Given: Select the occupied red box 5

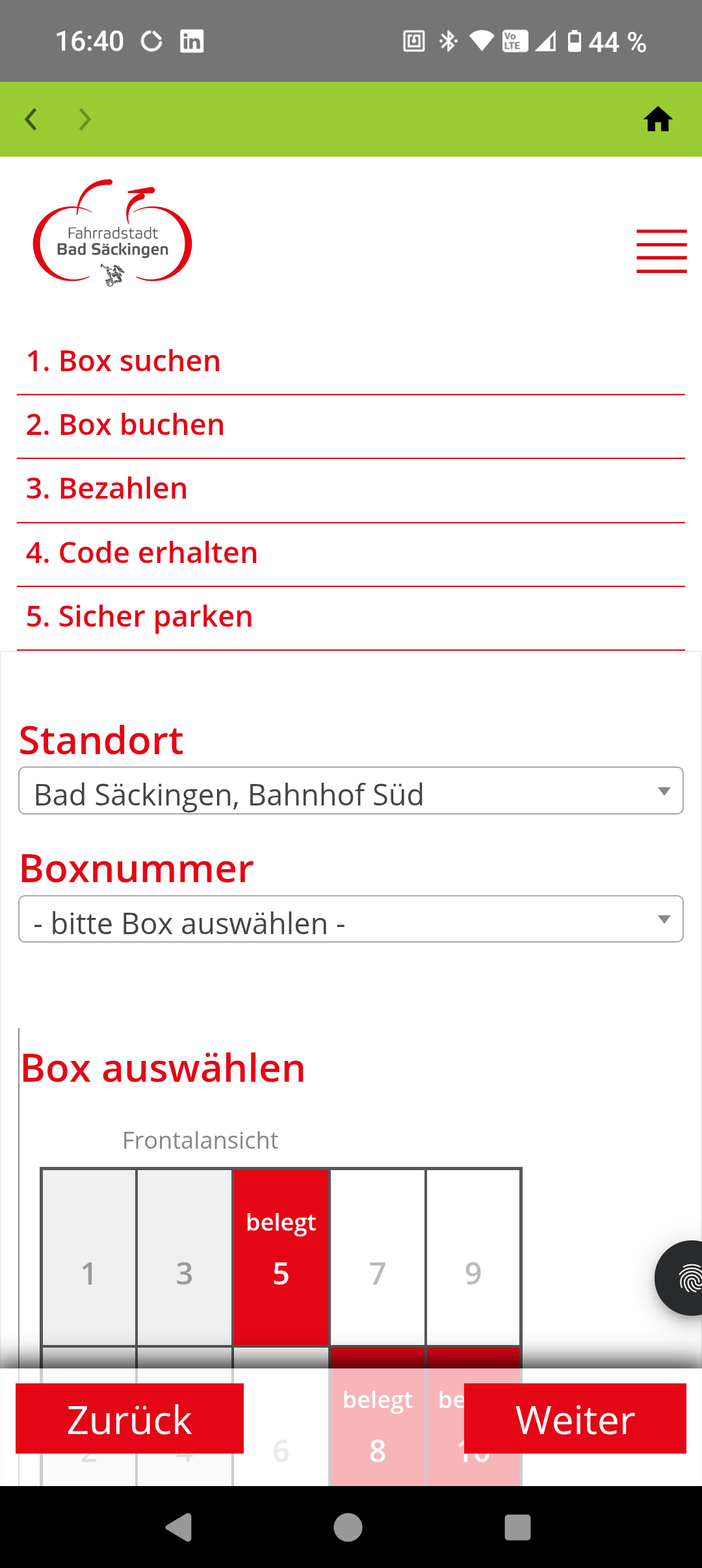Looking at the screenshot, I should click(281, 1257).
